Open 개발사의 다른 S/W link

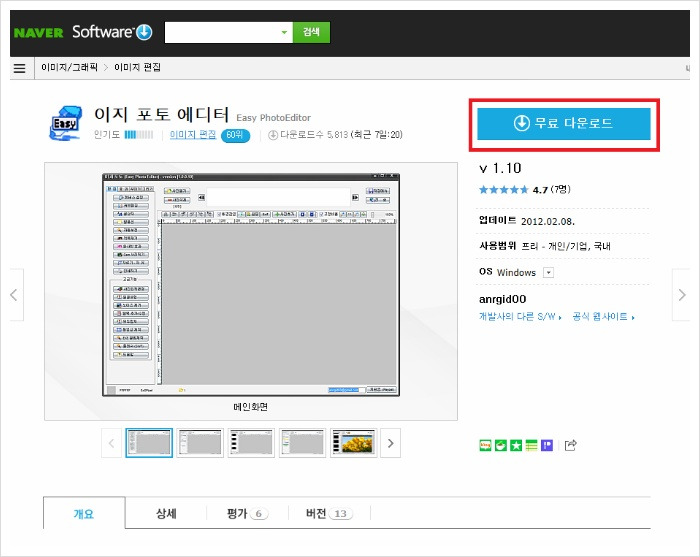(x=520, y=316)
